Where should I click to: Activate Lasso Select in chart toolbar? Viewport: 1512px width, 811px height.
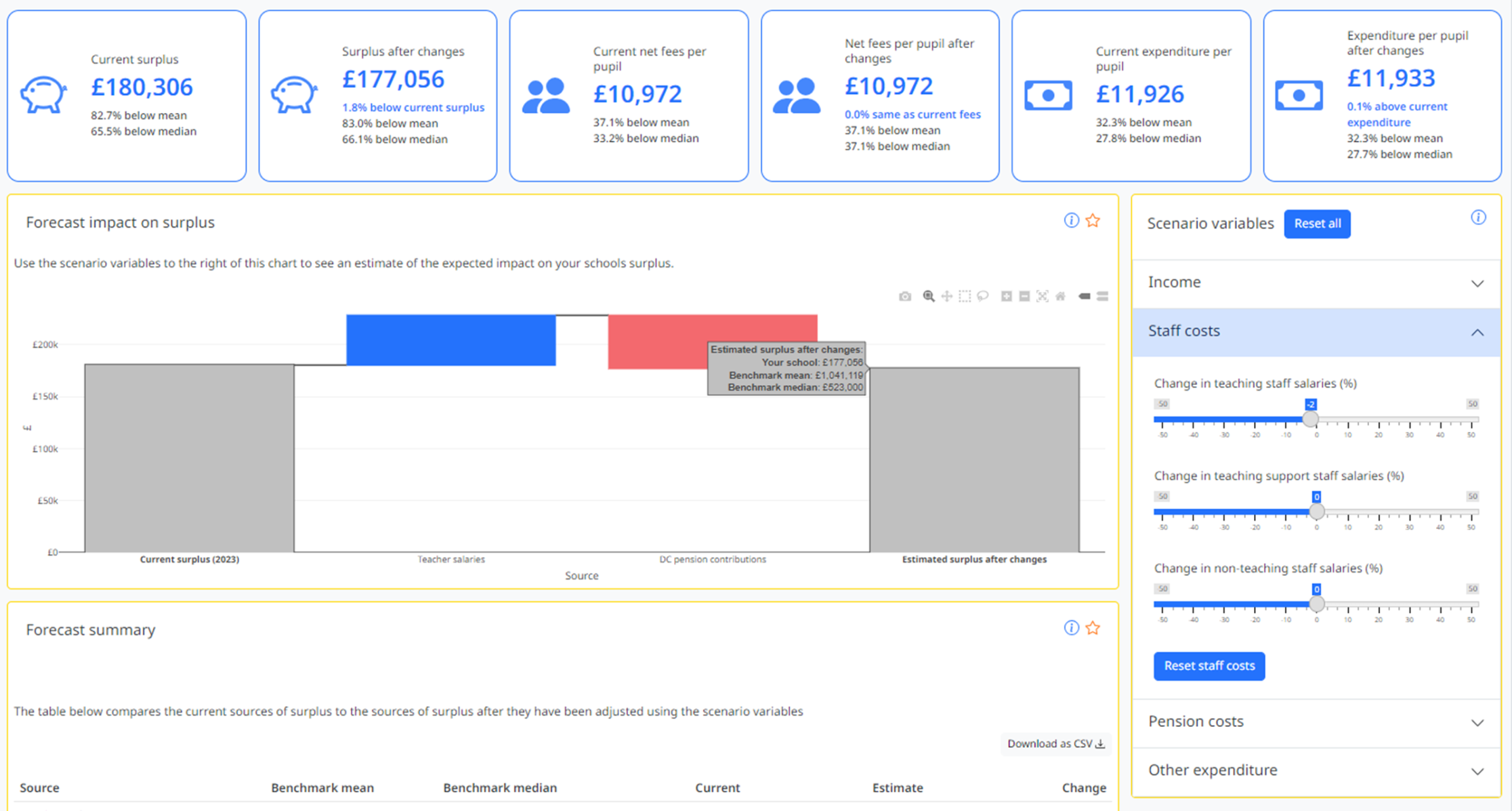point(983,296)
